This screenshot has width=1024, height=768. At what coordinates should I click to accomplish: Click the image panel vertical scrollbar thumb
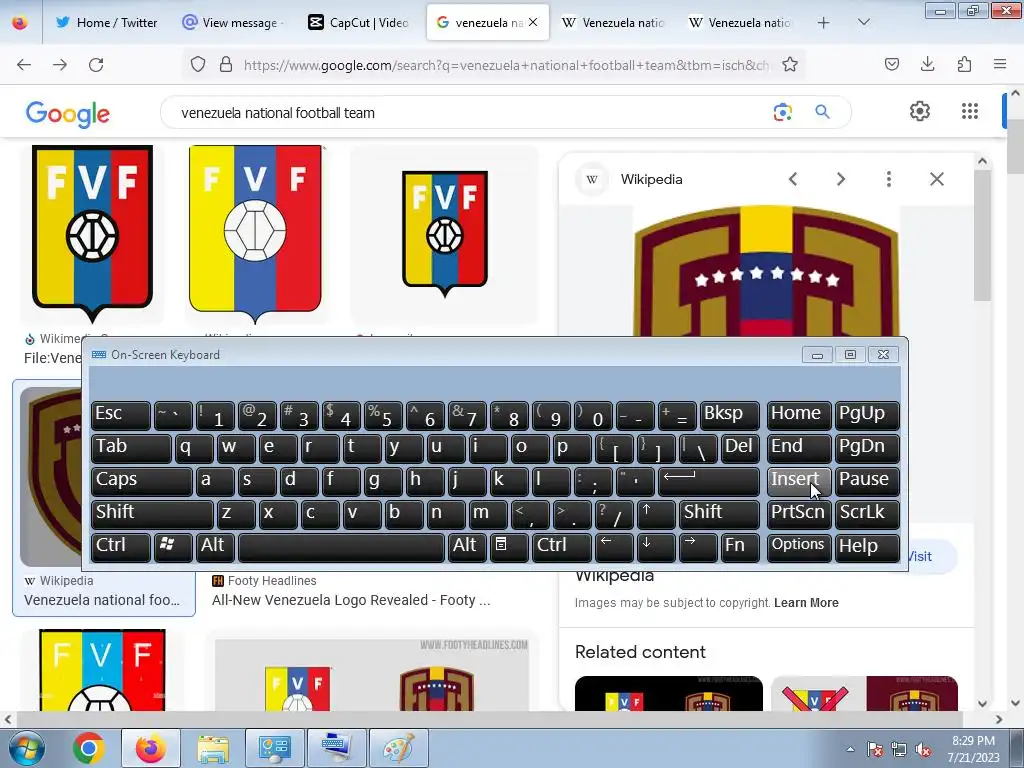982,236
